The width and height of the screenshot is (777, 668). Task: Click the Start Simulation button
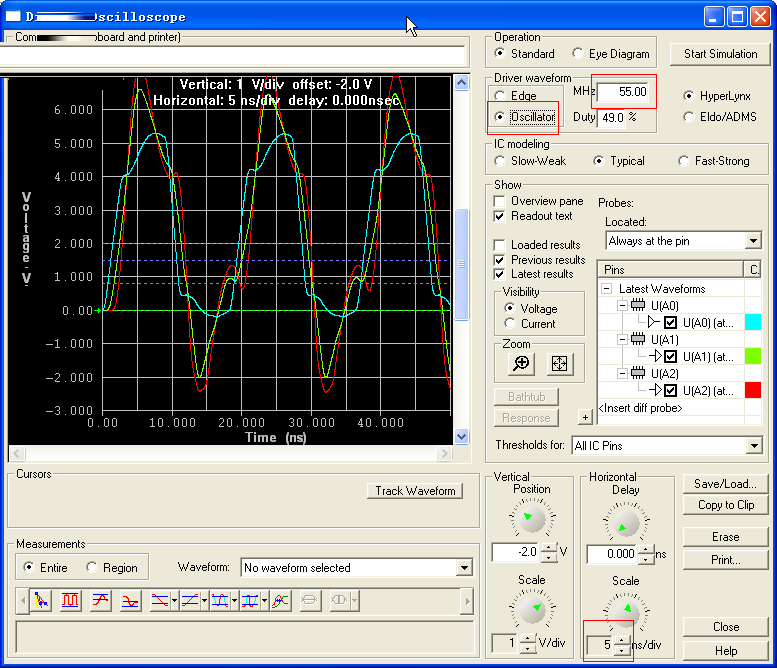point(720,54)
